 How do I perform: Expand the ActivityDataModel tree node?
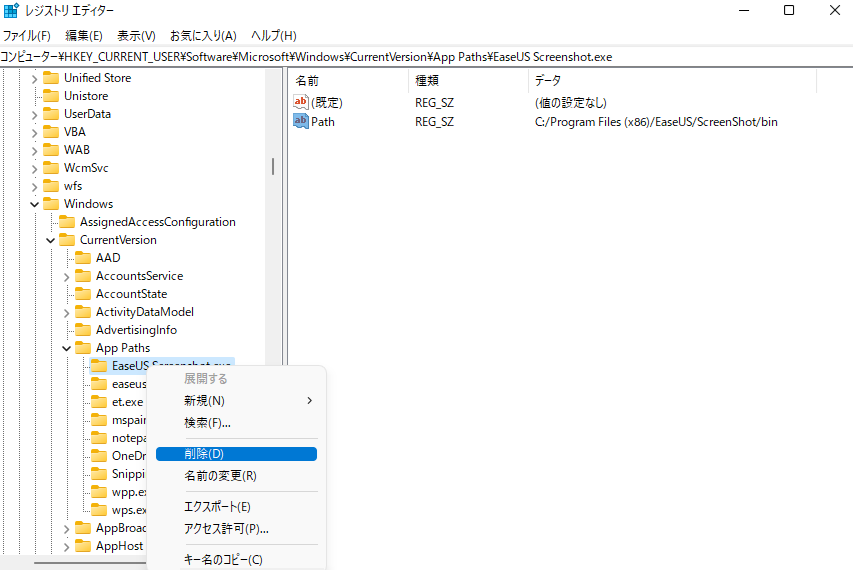click(67, 312)
